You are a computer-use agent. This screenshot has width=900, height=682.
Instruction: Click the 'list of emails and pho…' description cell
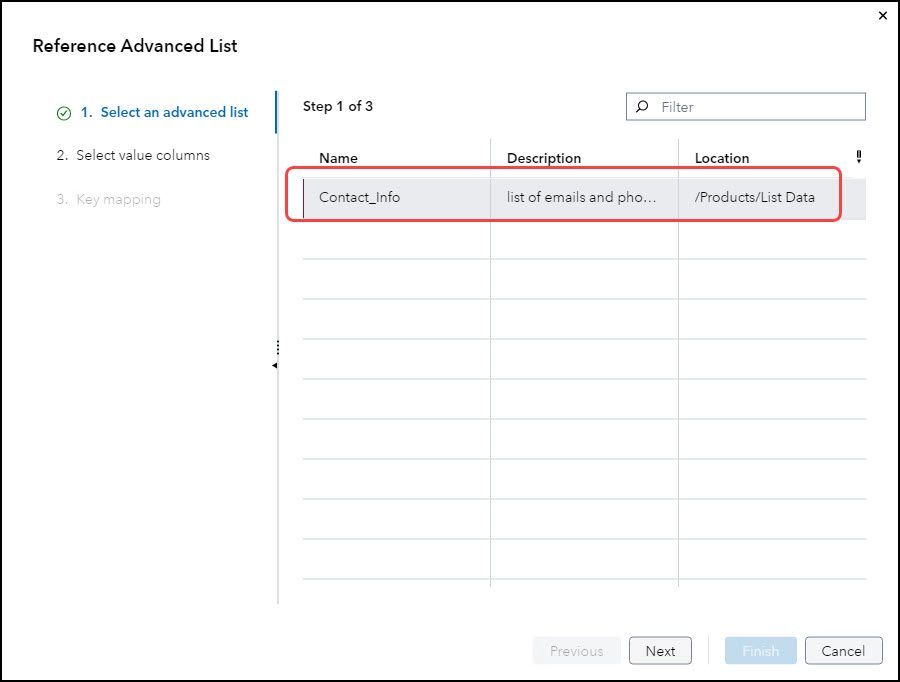[582, 197]
